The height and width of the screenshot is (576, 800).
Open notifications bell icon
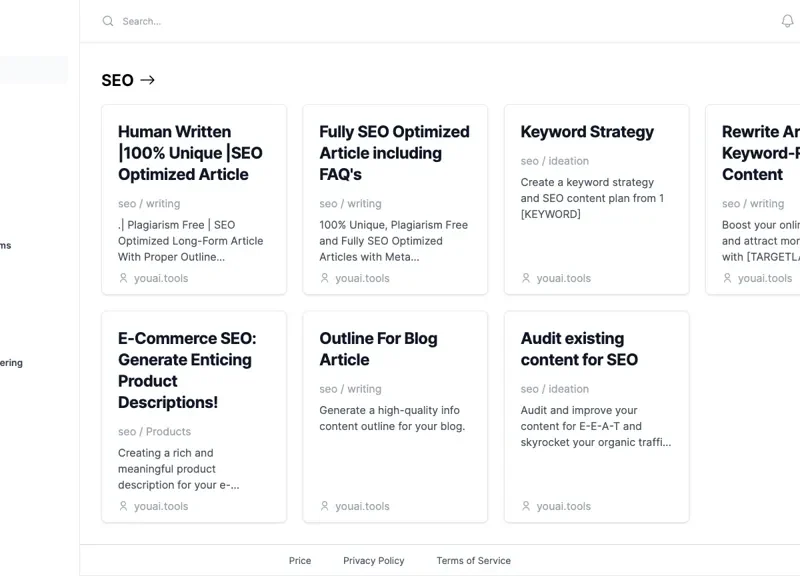pos(787,21)
